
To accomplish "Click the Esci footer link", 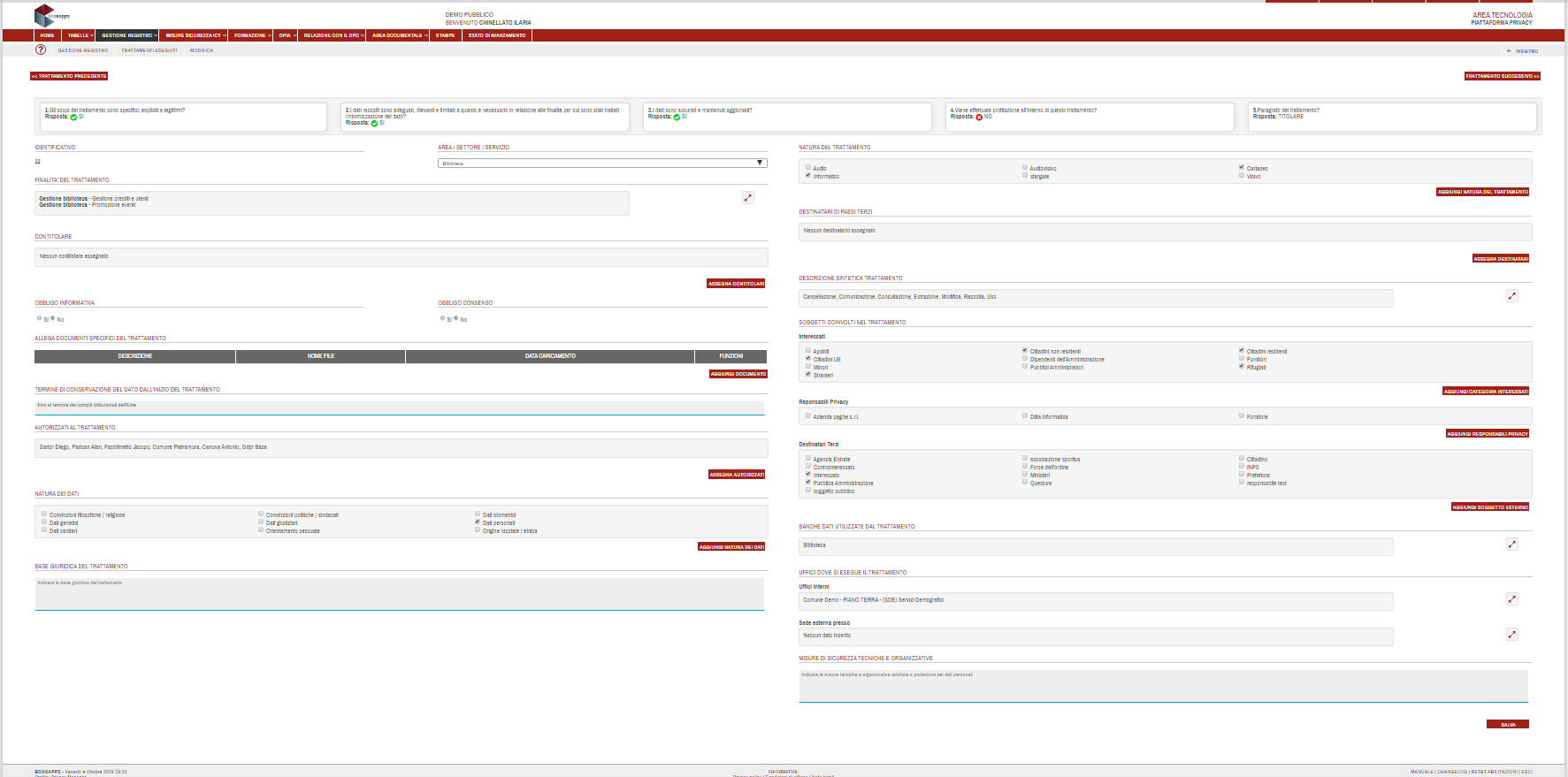I will tap(1527, 772).
